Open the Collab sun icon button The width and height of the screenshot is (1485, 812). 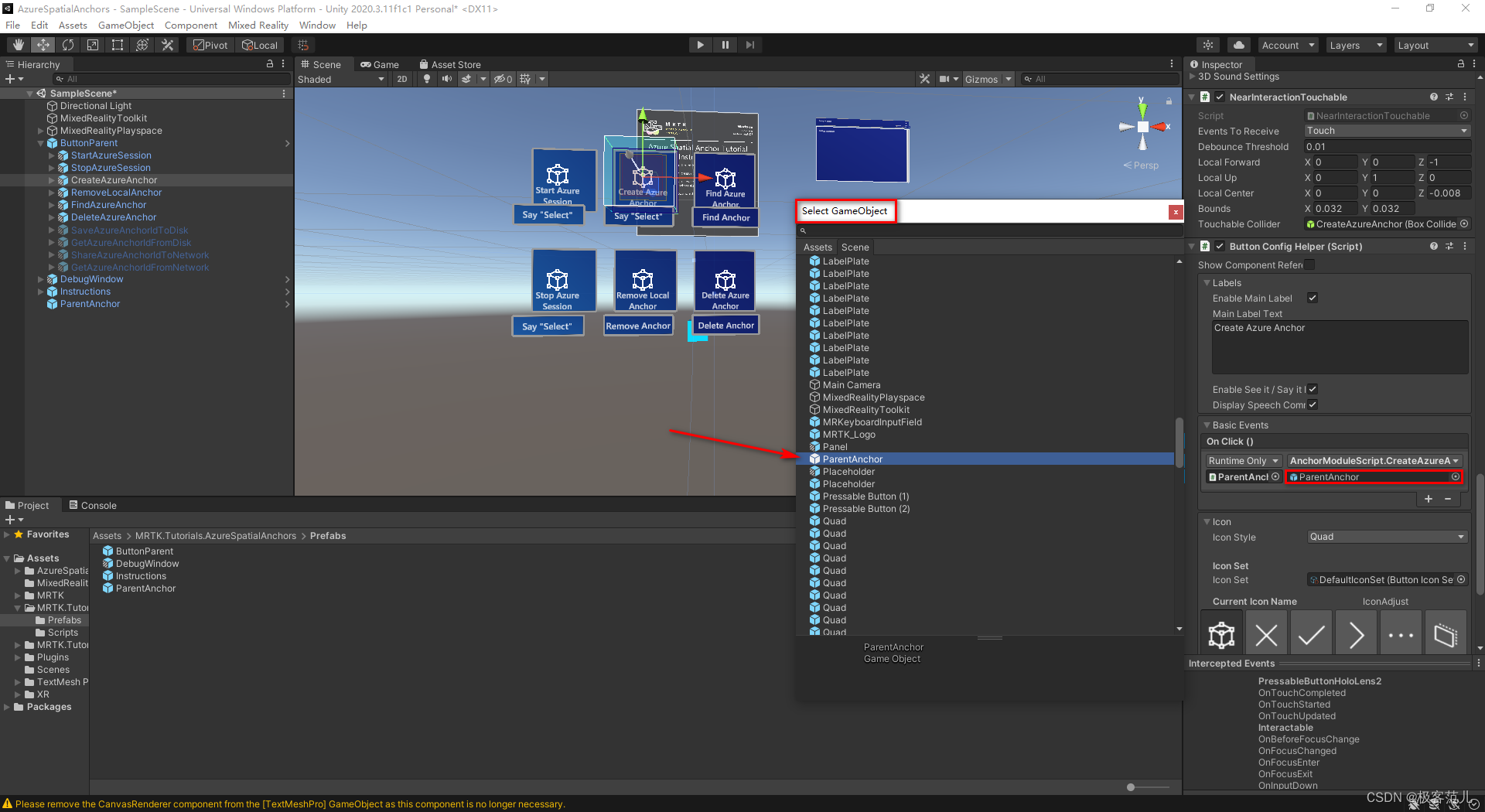[1208, 45]
